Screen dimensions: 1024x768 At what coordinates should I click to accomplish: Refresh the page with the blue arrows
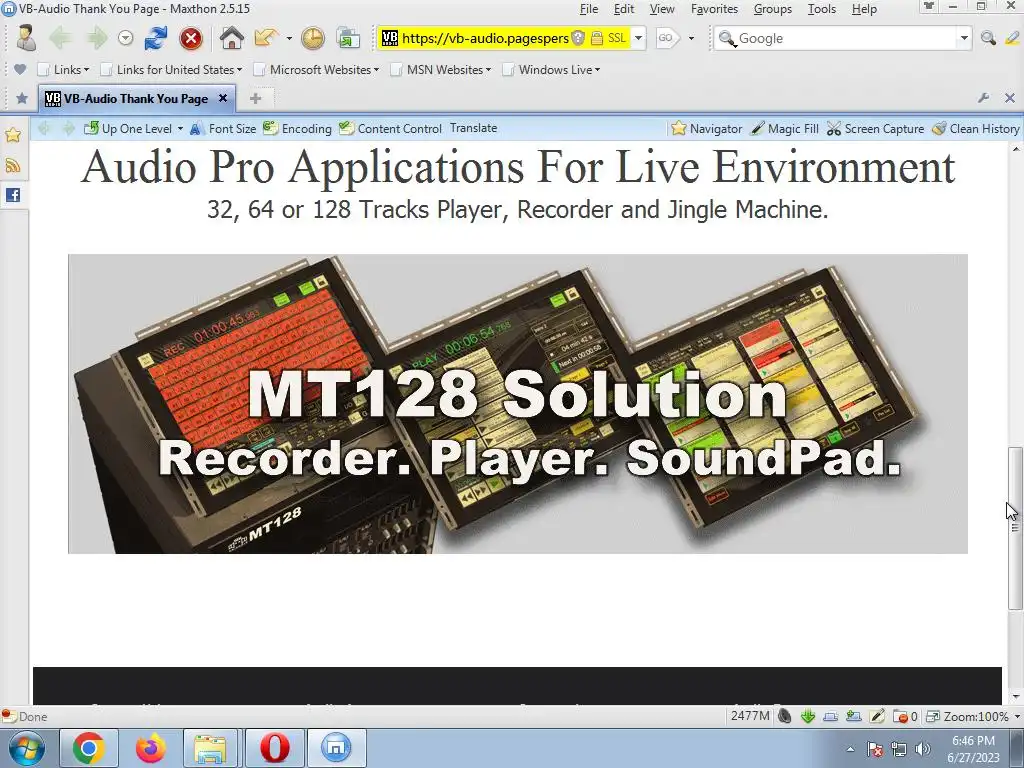[155, 38]
